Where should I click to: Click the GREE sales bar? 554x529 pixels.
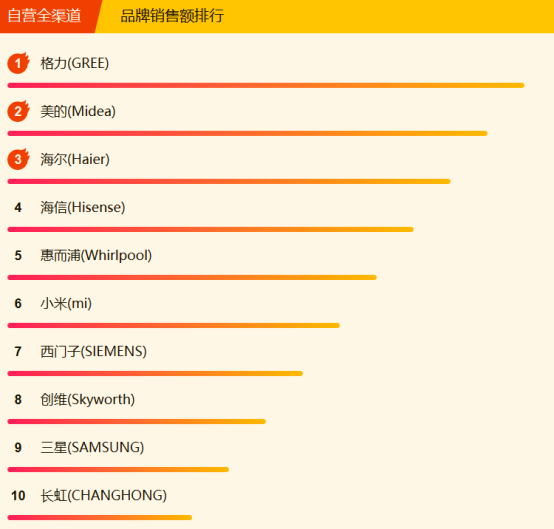[266, 86]
